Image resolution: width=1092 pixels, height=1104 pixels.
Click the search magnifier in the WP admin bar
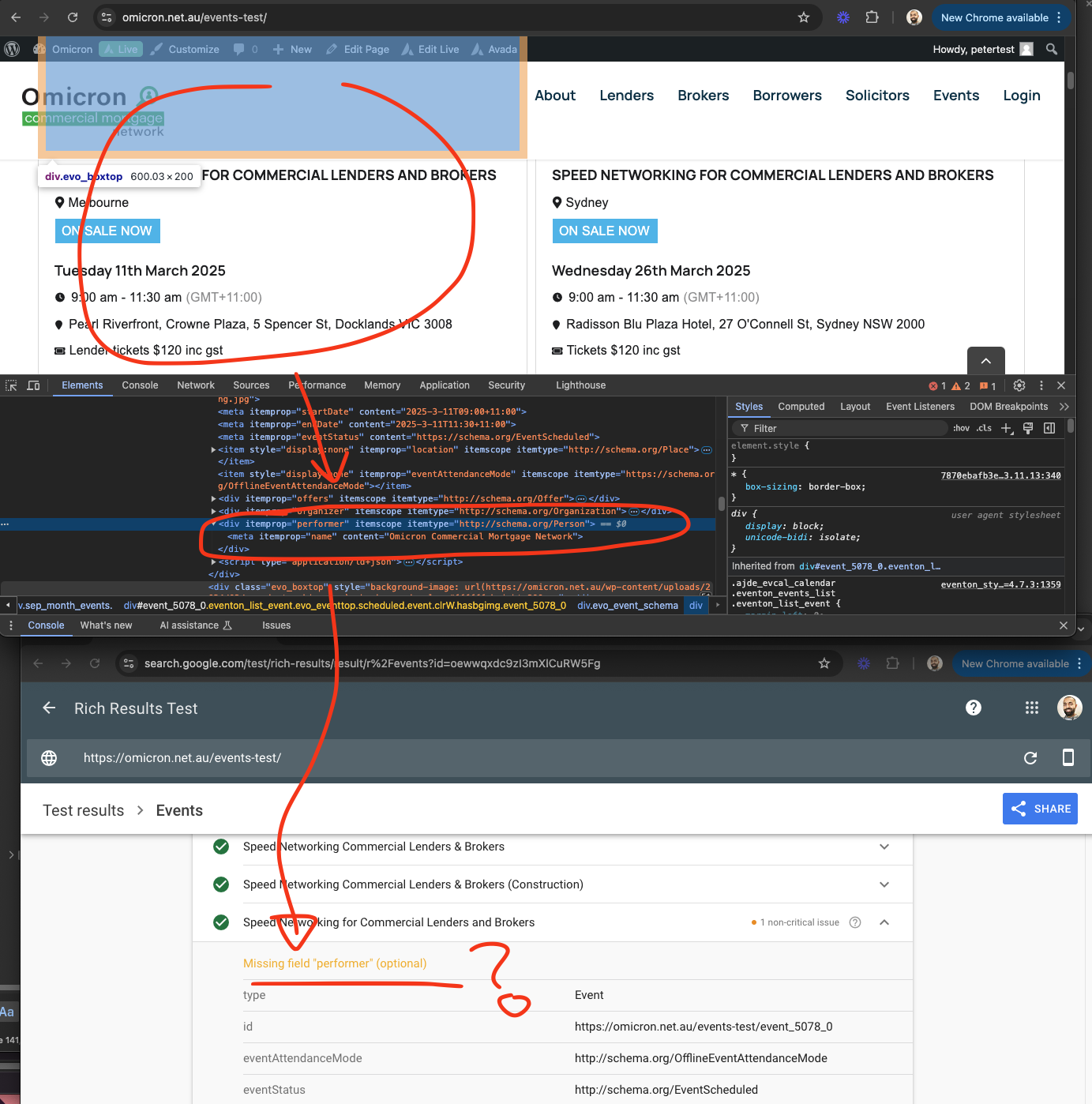click(1052, 49)
